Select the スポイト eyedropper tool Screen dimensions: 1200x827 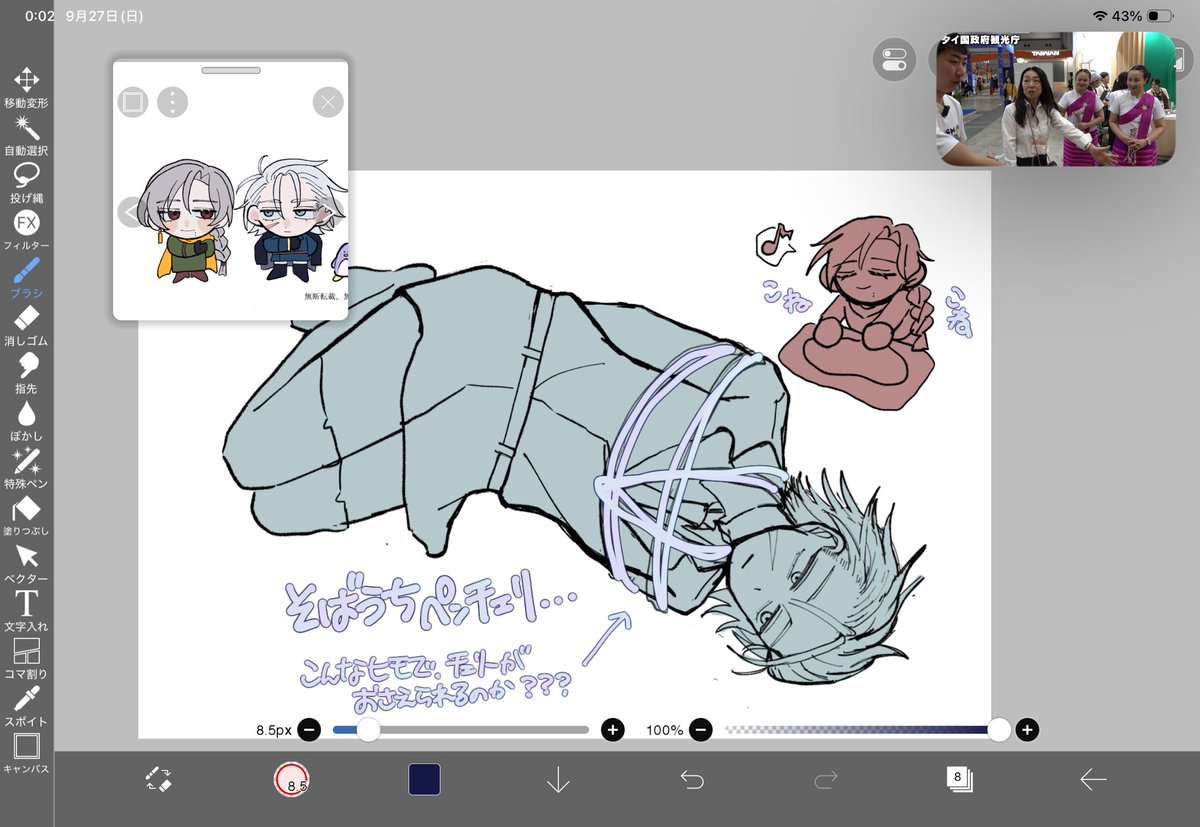[x=26, y=706]
